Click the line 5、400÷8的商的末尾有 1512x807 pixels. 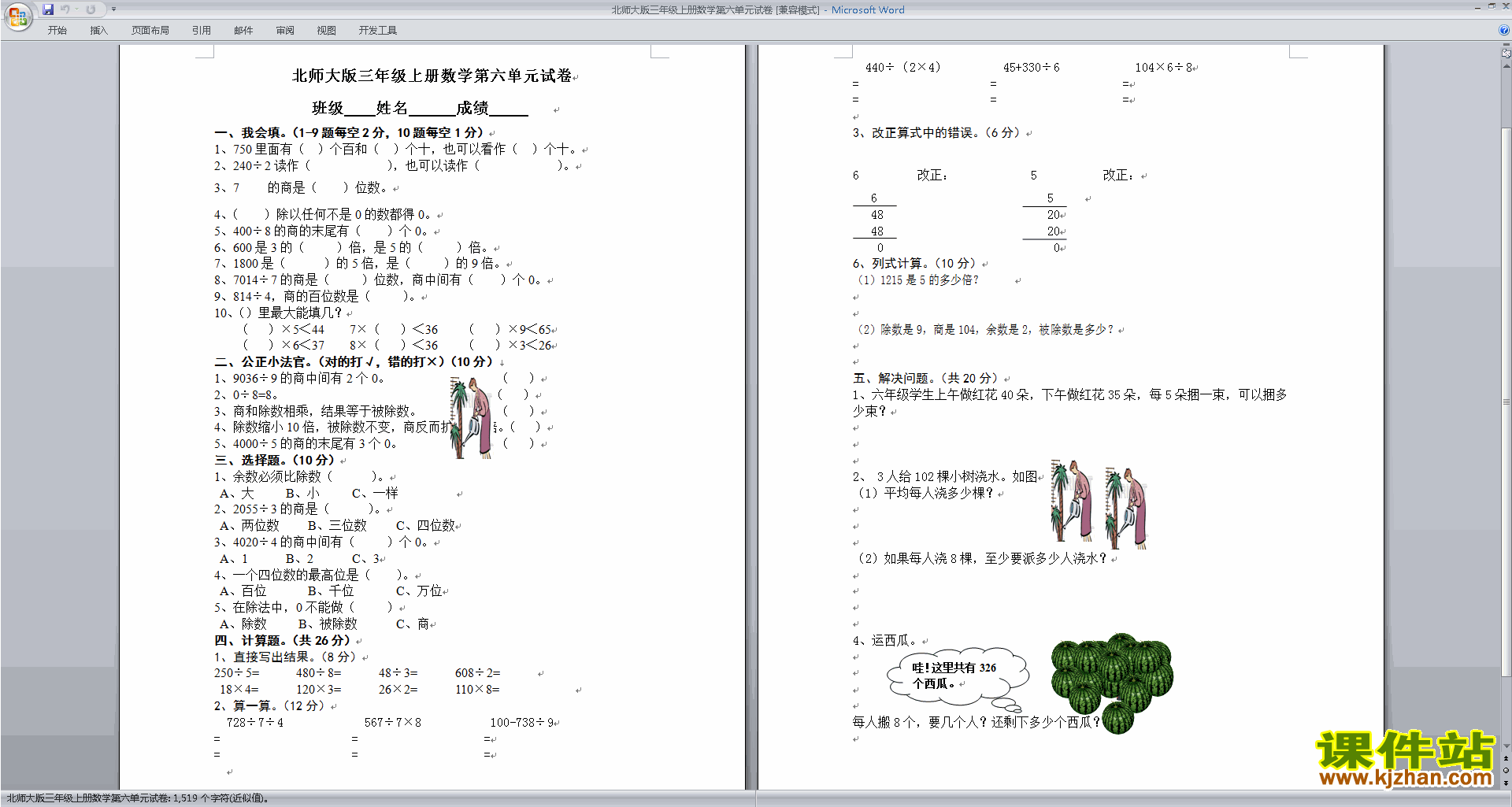pos(323,231)
